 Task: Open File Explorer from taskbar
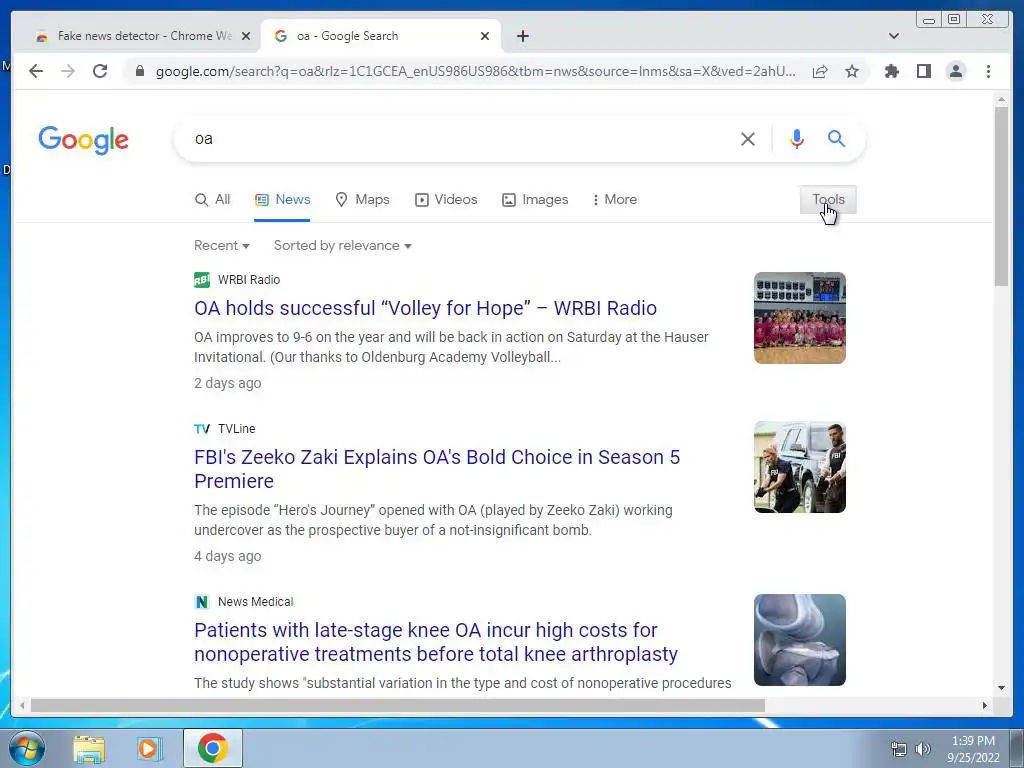tap(89, 748)
